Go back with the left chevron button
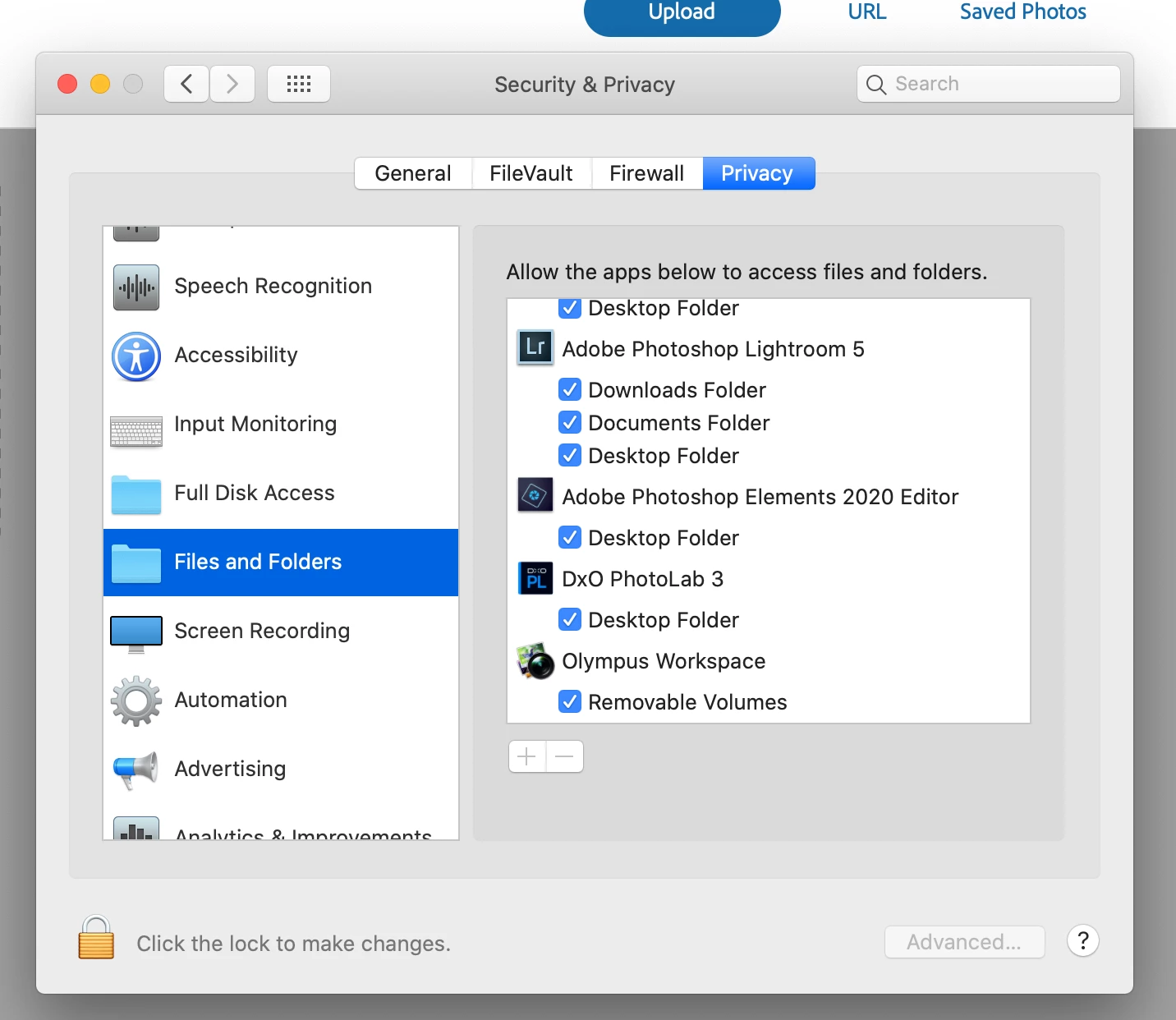Viewport: 1176px width, 1020px height. coord(186,84)
